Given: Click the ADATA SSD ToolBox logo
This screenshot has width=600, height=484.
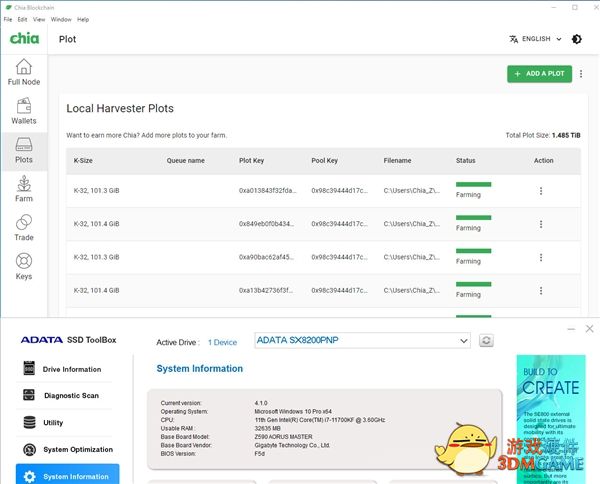Looking at the screenshot, I should pos(68,340).
